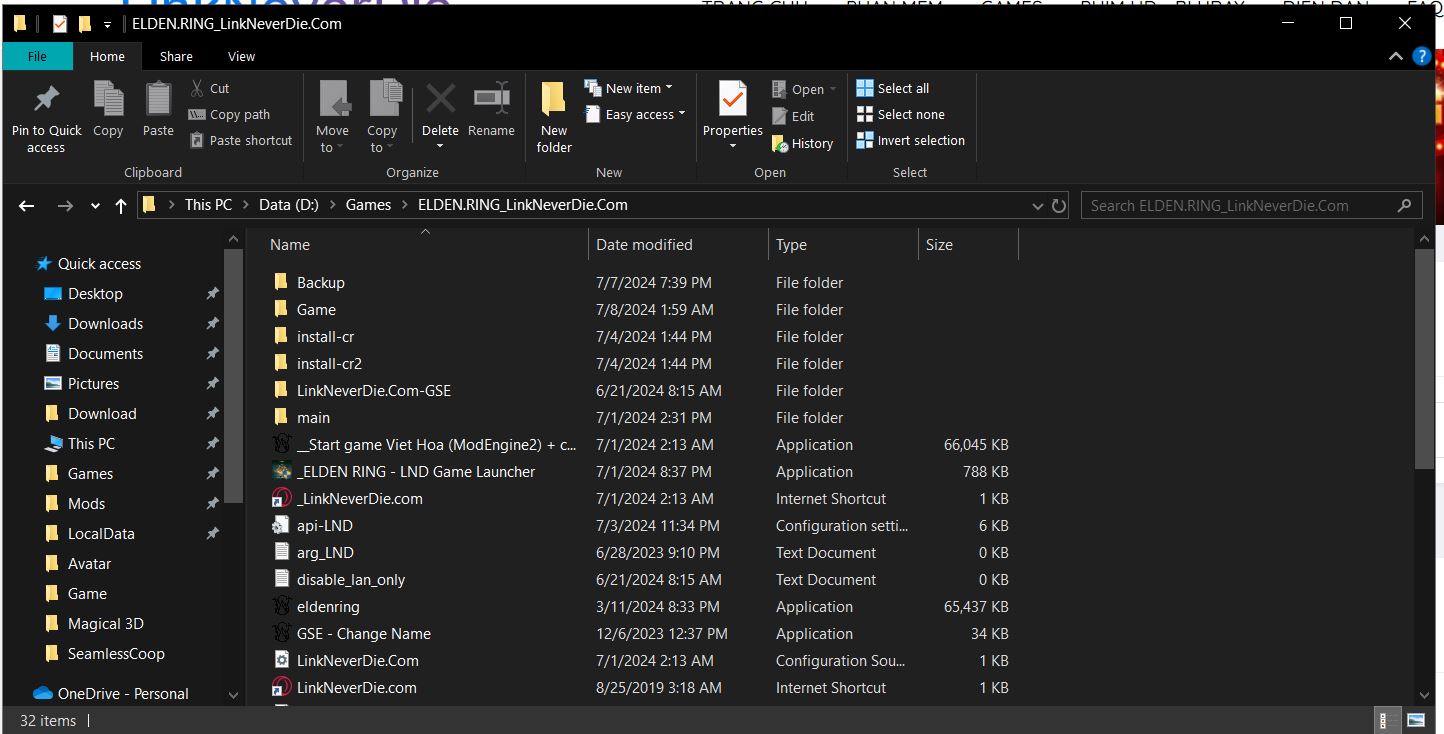The image size is (1444, 734).
Task: Select the GSE - Change Name application
Action: [x=363, y=634]
